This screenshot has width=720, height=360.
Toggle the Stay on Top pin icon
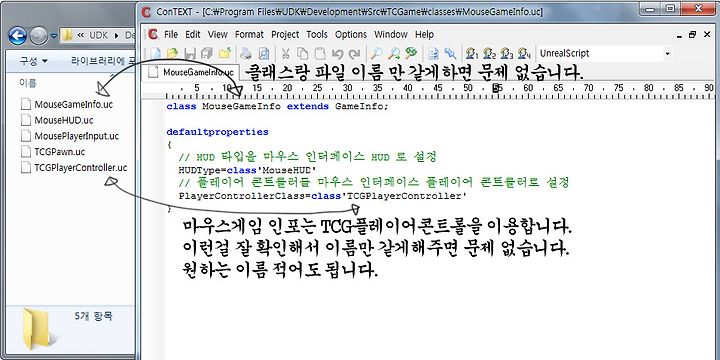tap(450, 53)
